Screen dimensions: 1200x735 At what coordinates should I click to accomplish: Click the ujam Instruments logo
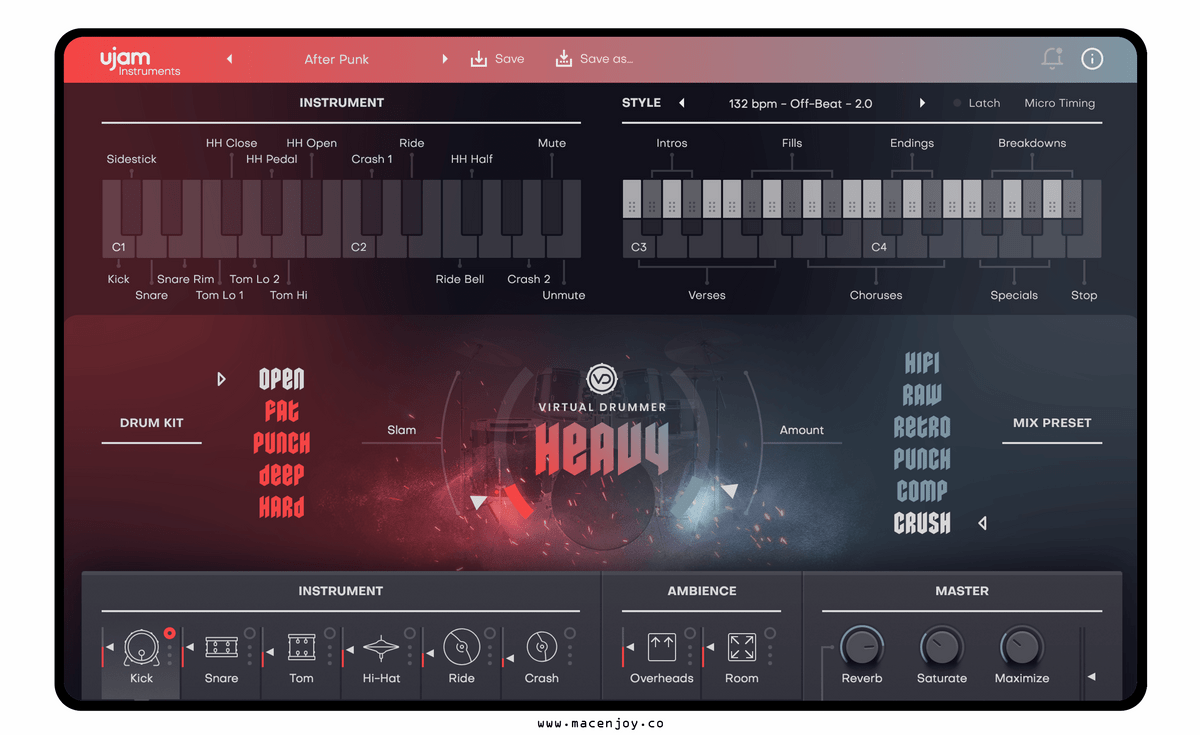140,61
